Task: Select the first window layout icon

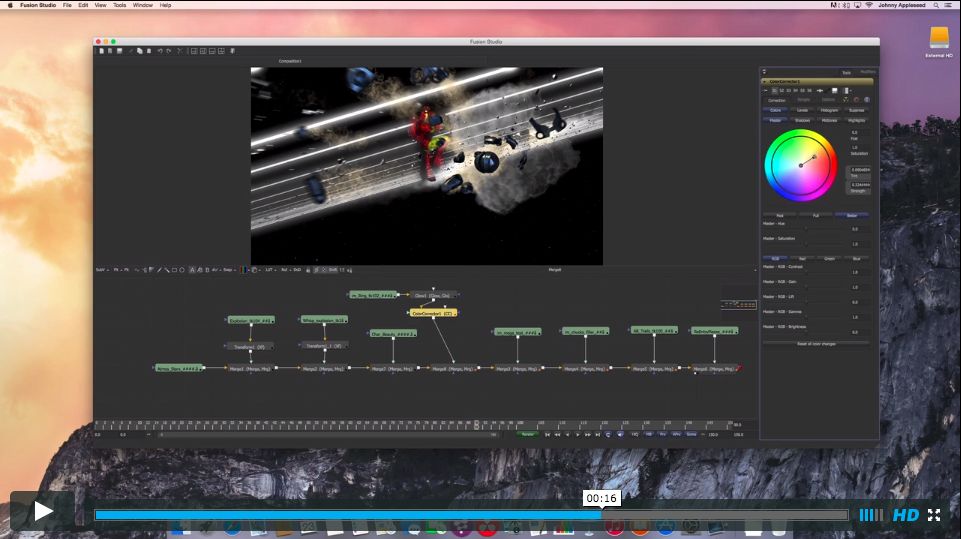Action: click(194, 51)
